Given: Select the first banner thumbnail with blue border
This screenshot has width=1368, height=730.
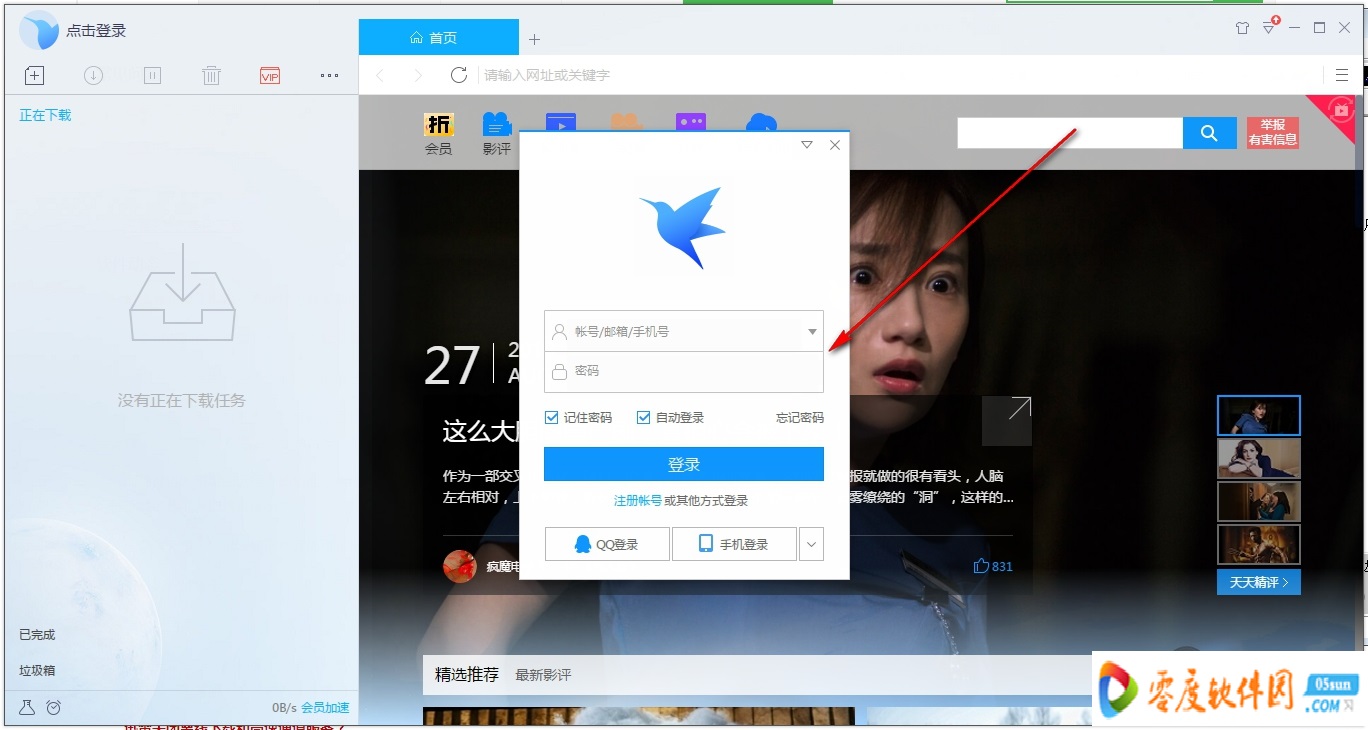Looking at the screenshot, I should (x=1259, y=415).
